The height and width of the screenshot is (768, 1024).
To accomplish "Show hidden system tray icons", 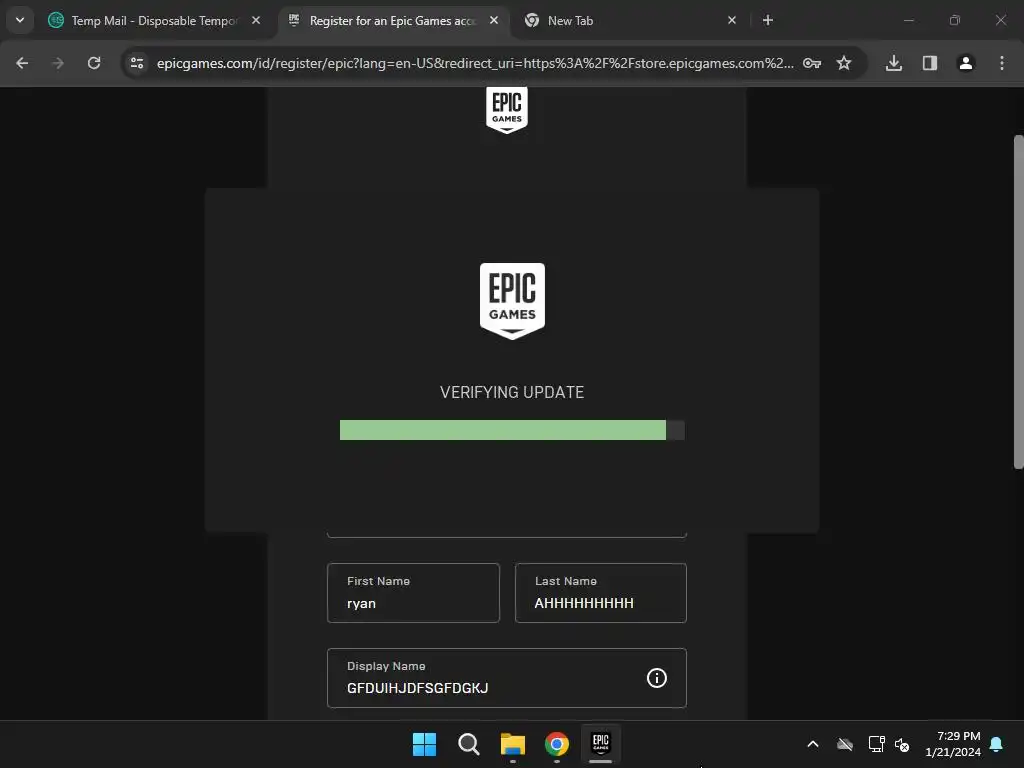I will tap(813, 744).
